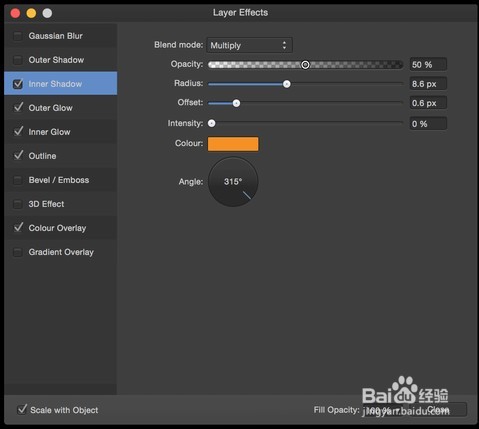Enable the Gaussian Blur checkbox
The width and height of the screenshot is (479, 429).
coord(18,36)
